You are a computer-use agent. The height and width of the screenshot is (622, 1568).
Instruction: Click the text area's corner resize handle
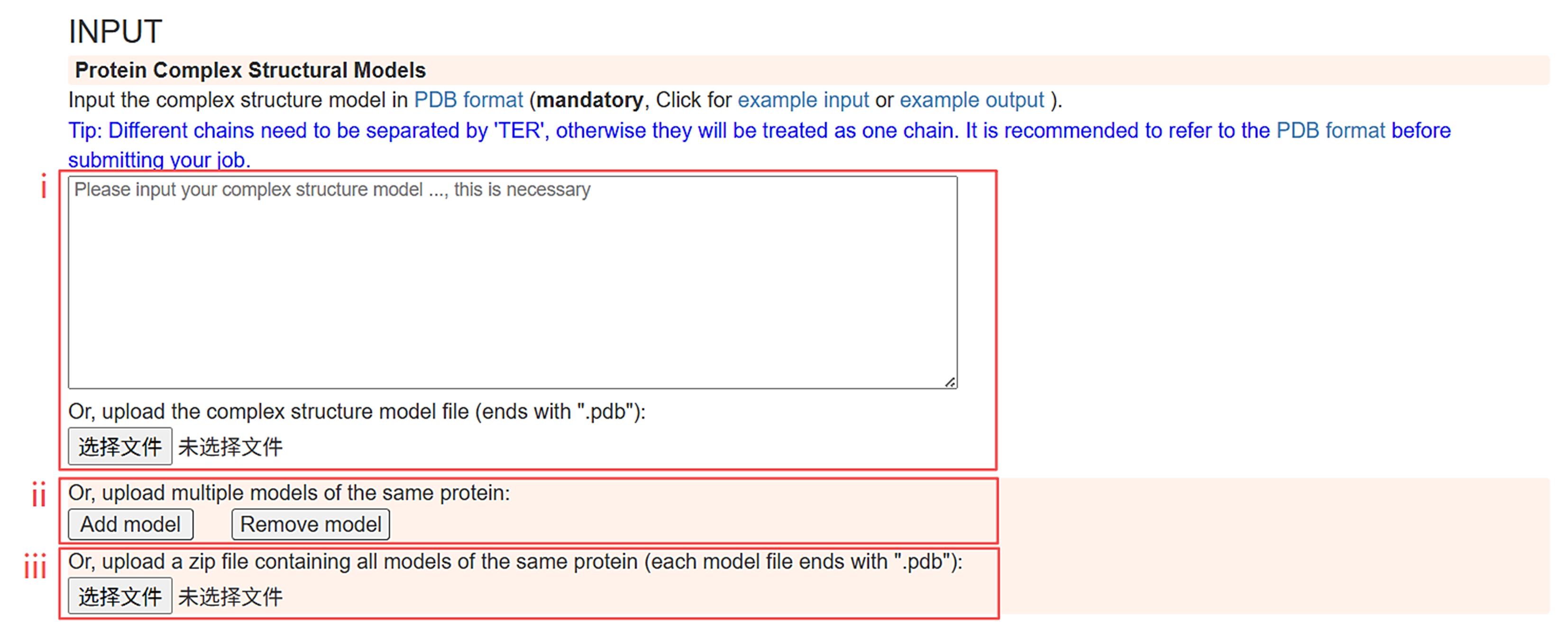[x=950, y=382]
